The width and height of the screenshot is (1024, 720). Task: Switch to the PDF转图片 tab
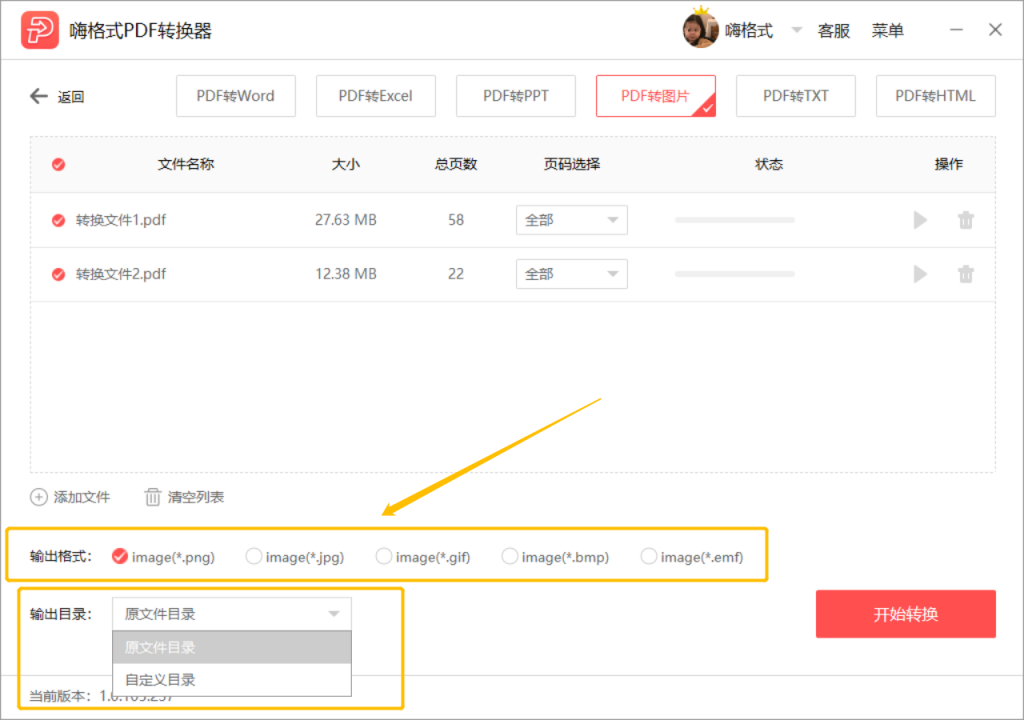[x=656, y=96]
